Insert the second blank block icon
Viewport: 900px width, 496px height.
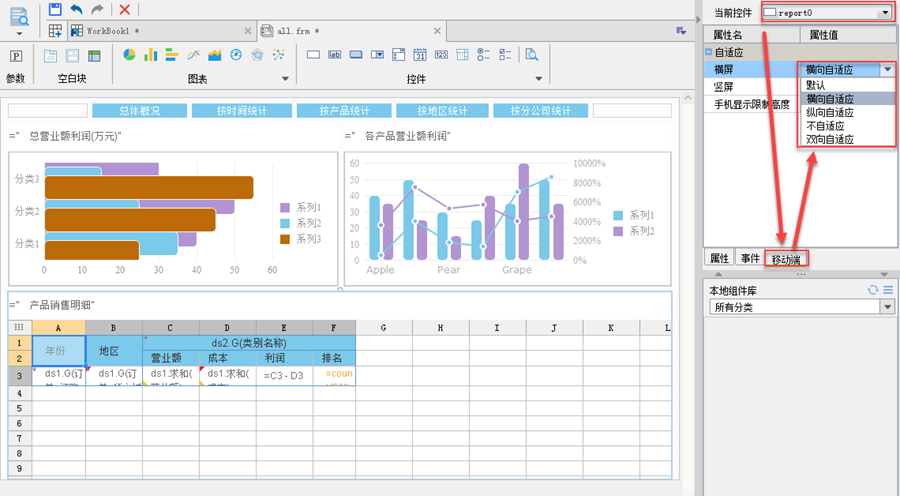tap(72, 55)
